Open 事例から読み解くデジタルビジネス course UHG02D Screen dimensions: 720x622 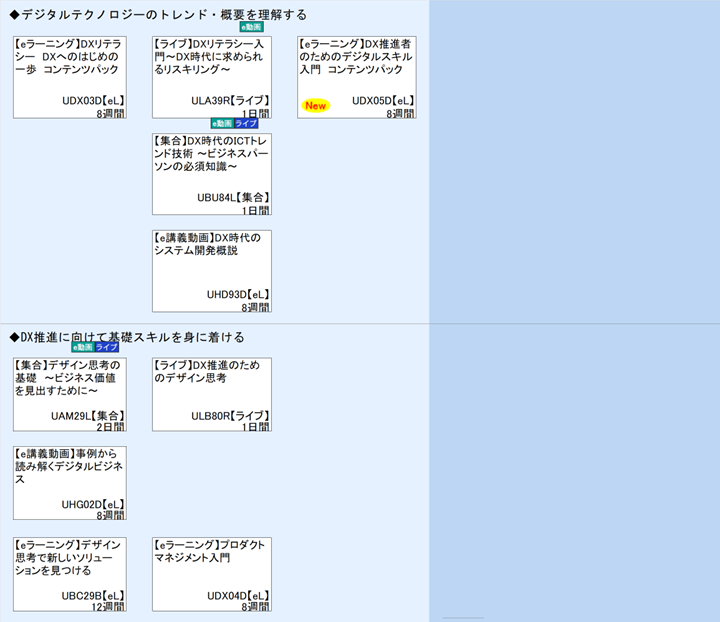click(69, 482)
